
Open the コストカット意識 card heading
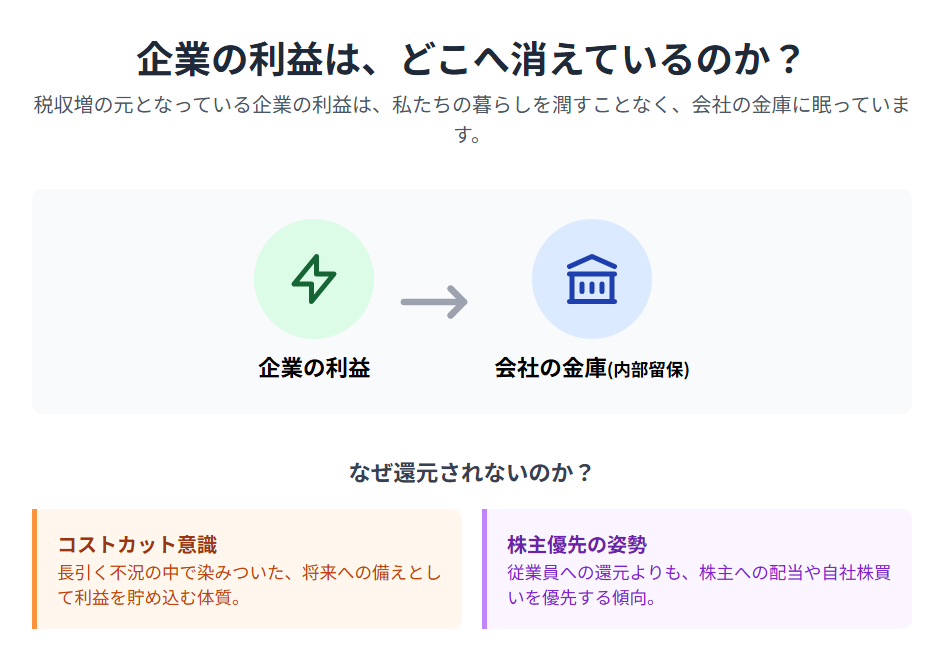coord(137,545)
